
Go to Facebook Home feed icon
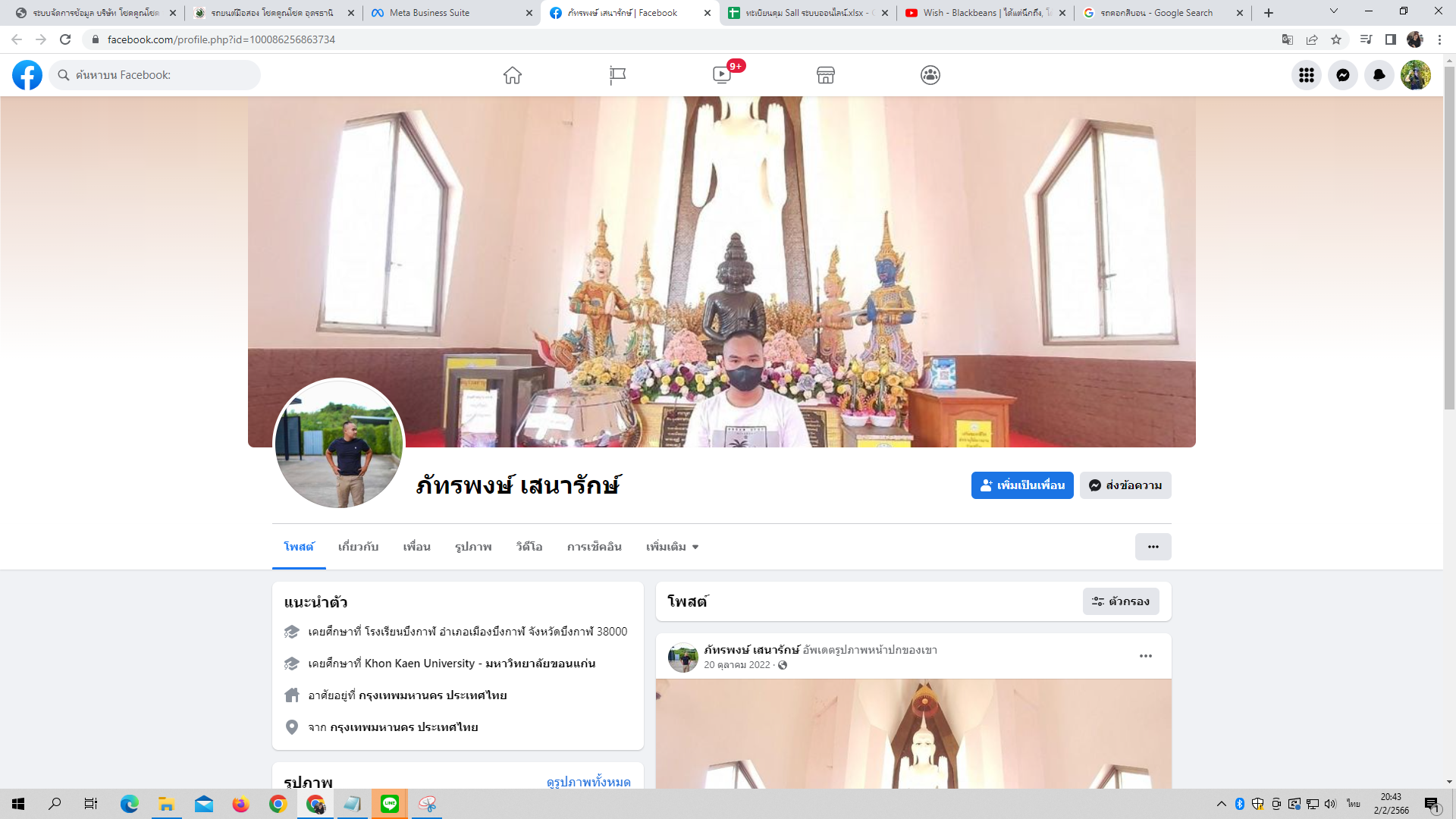coord(513,75)
